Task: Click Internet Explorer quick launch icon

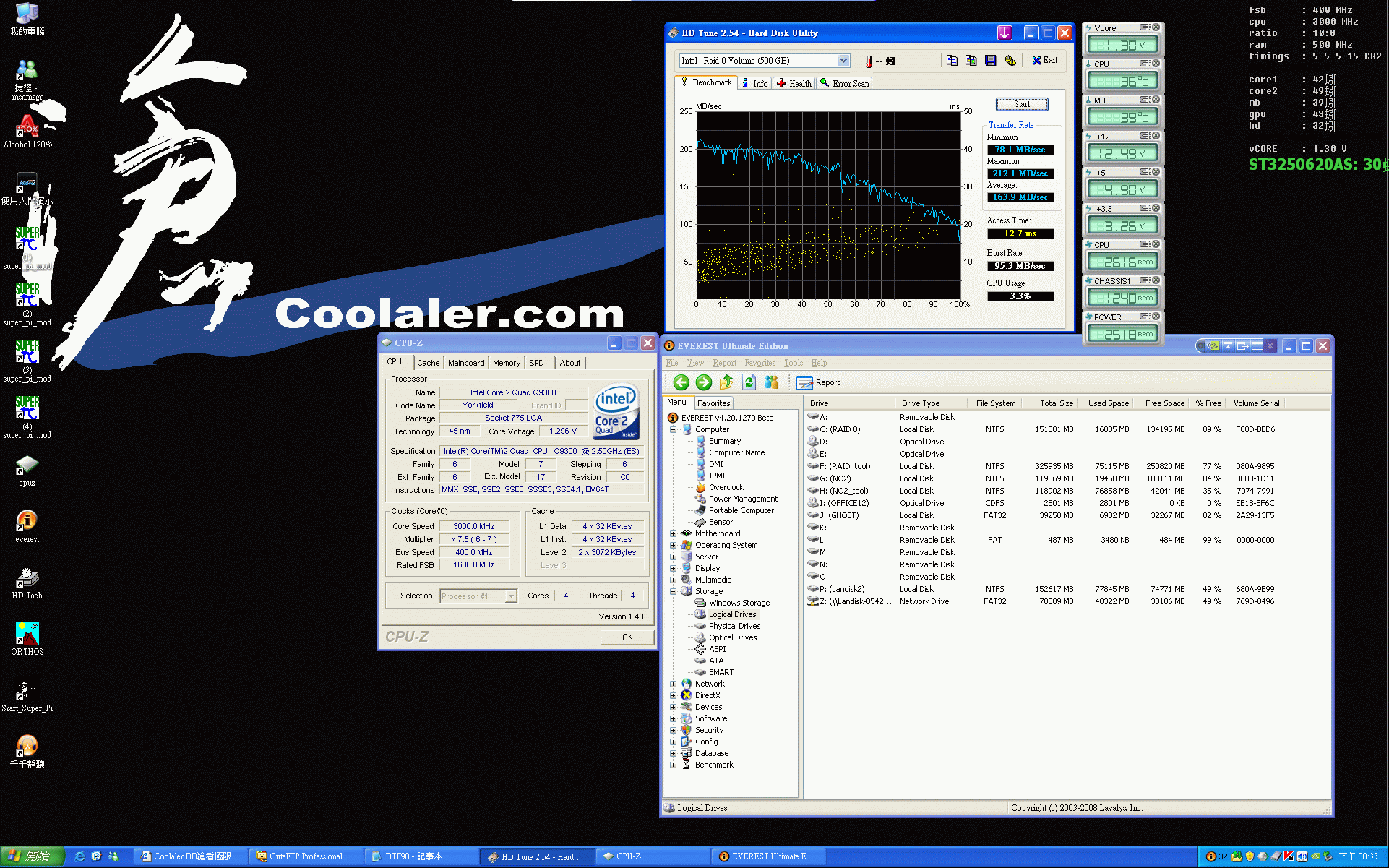Action: [x=79, y=856]
